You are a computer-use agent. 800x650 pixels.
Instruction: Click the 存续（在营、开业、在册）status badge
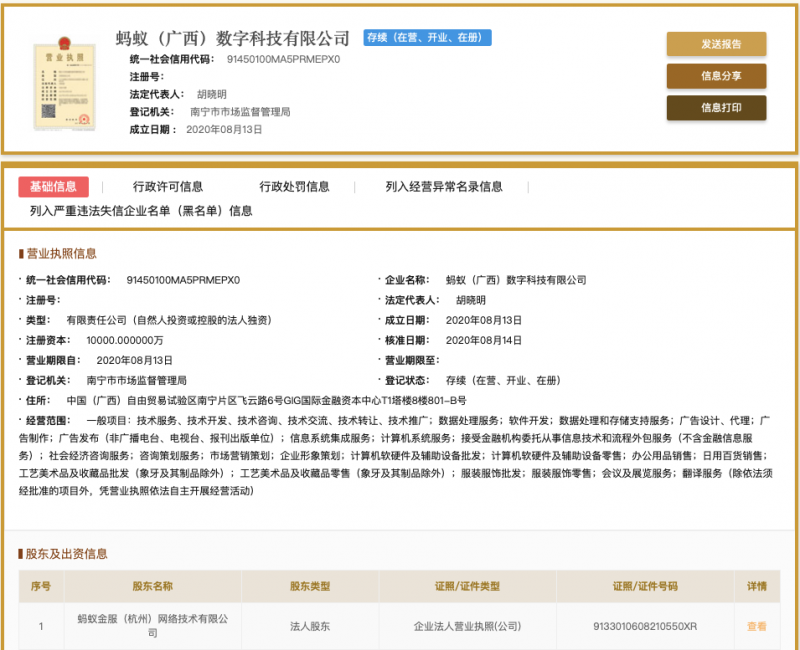[x=428, y=38]
